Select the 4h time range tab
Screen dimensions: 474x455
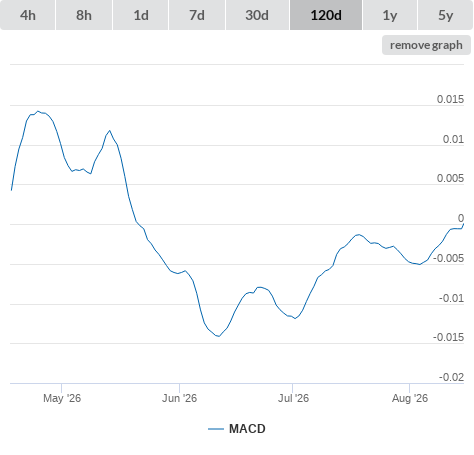(x=28, y=15)
